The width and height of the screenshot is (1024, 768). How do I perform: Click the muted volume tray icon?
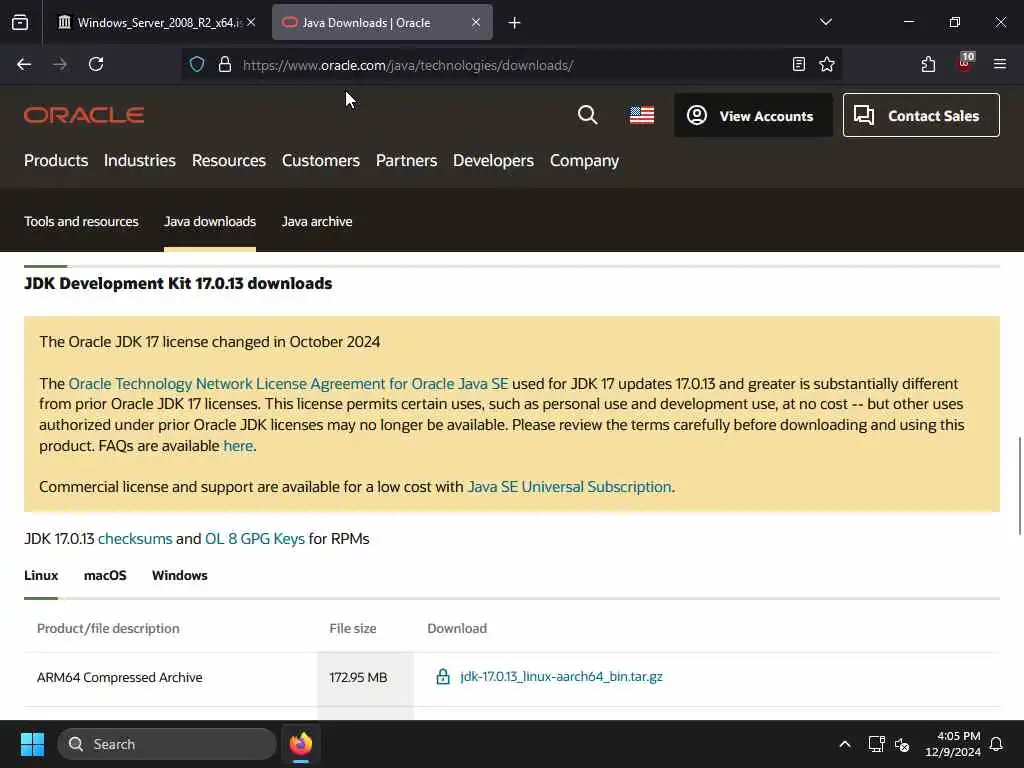tap(902, 744)
